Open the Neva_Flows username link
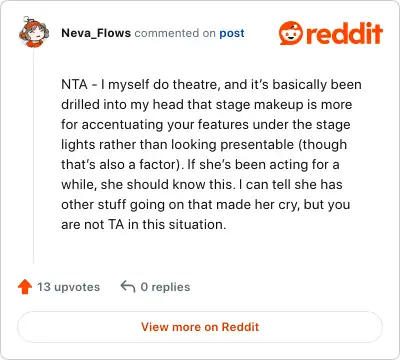Viewport: 400px width, 360px height. coord(96,33)
